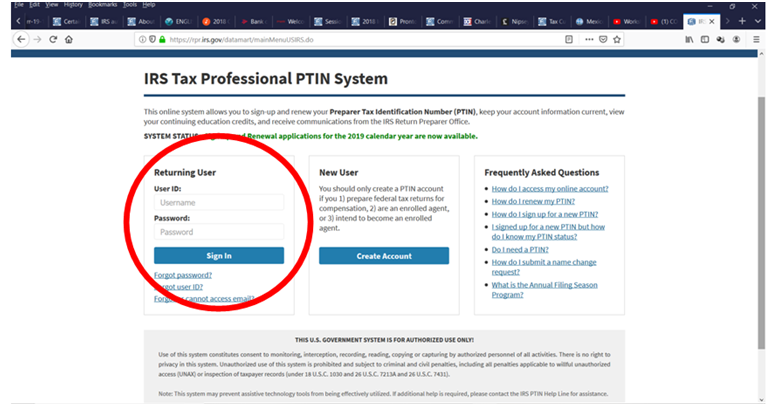The image size is (772, 406).
Task: Click the scrollbar down arrow
Action: [761, 400]
